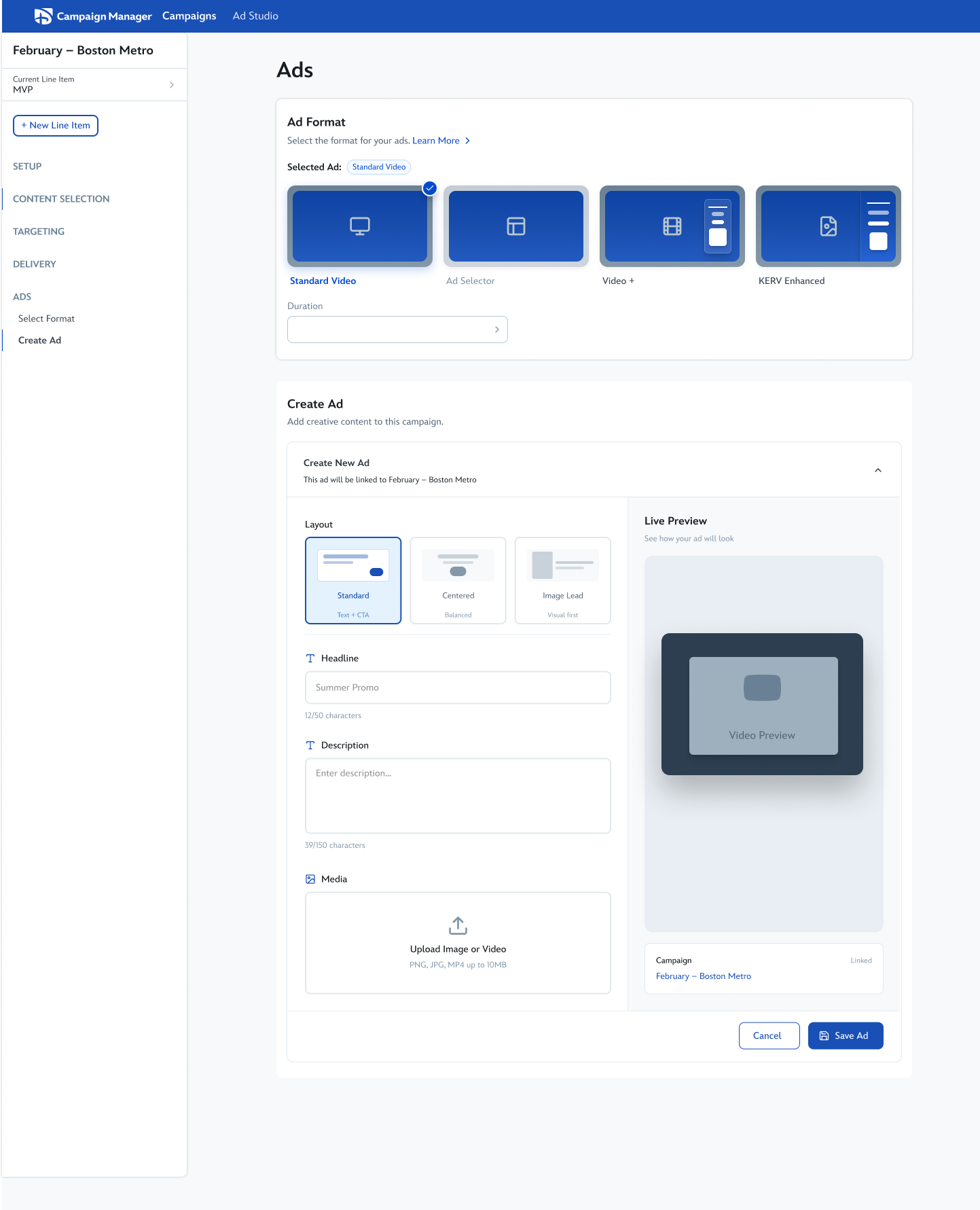The image size is (980, 1210).
Task: Click the Campaign Manager logo icon
Action: point(43,16)
